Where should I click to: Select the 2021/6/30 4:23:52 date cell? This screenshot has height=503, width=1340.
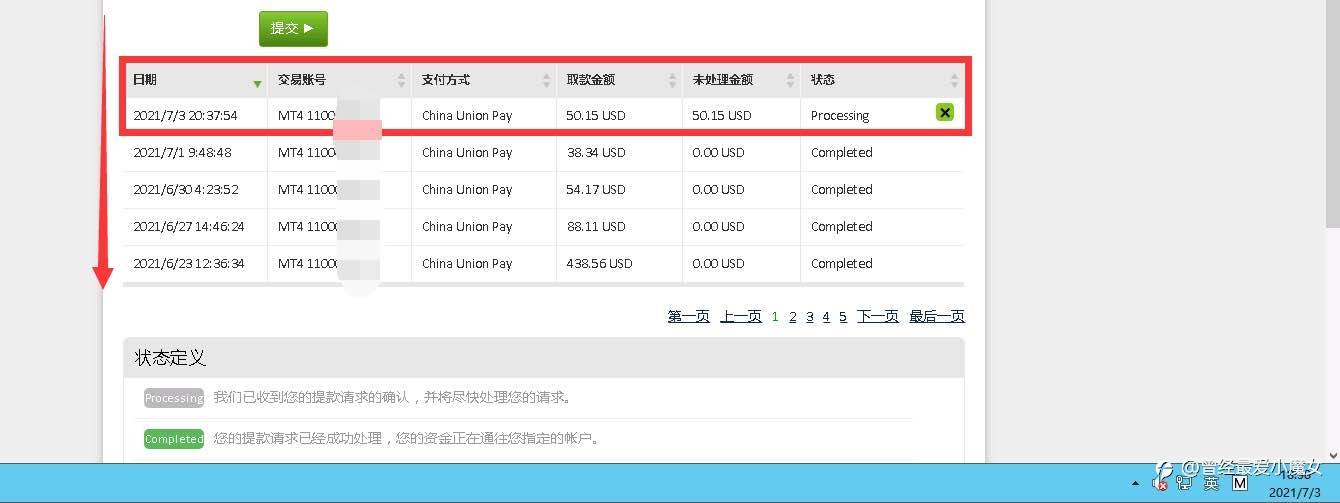(186, 189)
